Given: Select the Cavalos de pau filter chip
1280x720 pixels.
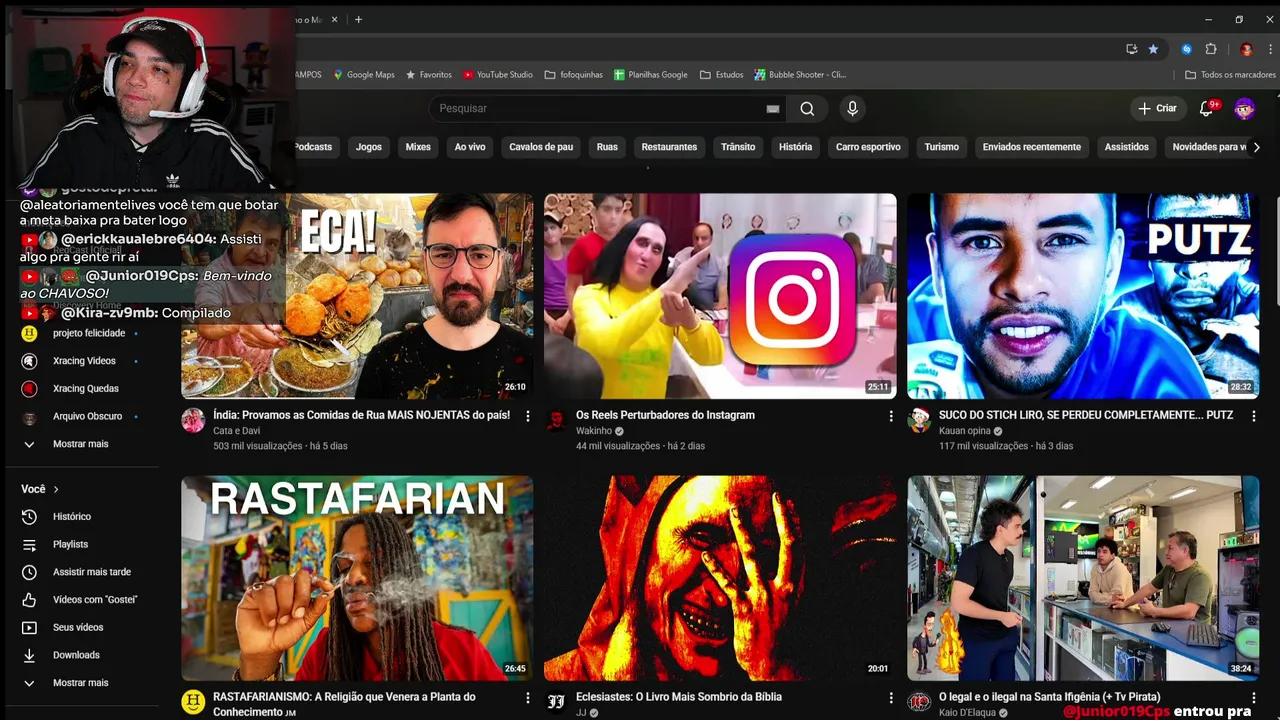Looking at the screenshot, I should [x=541, y=147].
